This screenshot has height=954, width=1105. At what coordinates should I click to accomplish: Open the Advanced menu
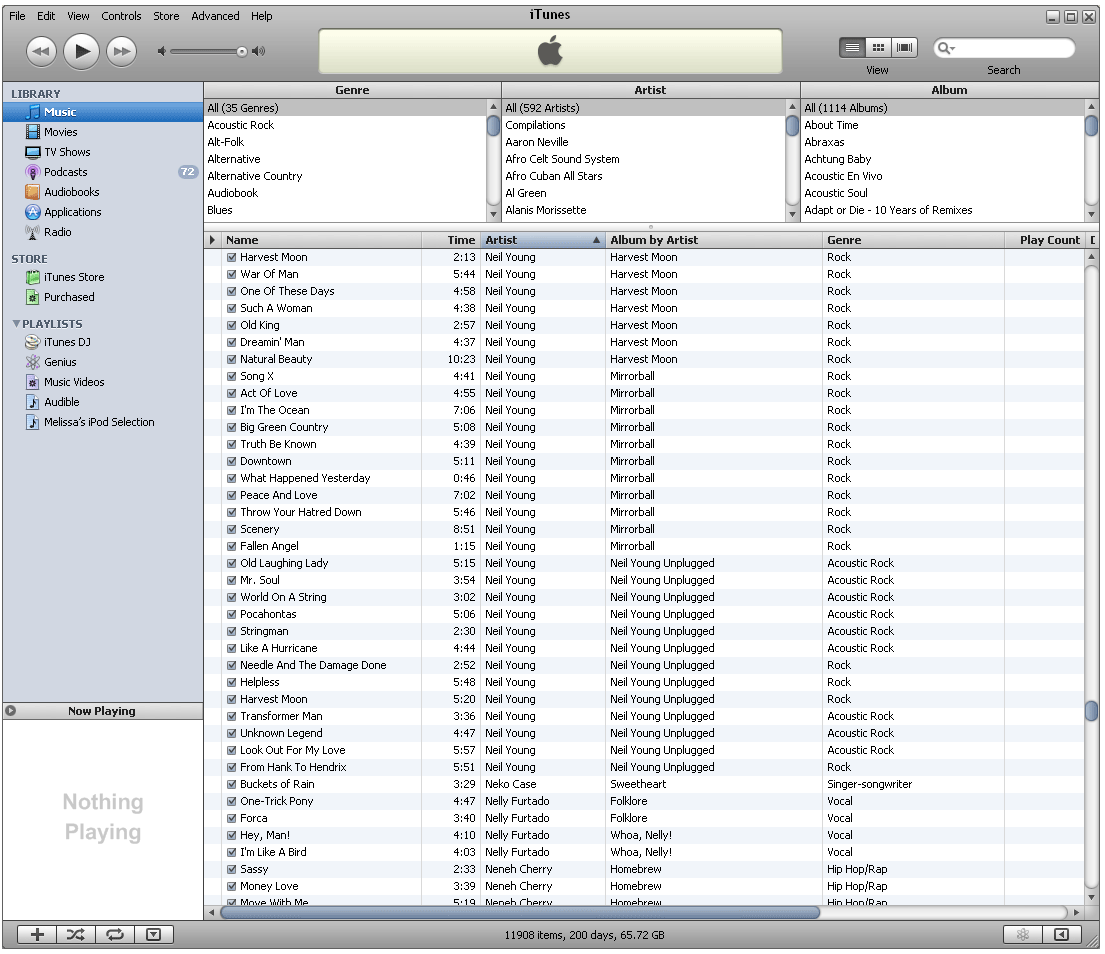[x=215, y=16]
